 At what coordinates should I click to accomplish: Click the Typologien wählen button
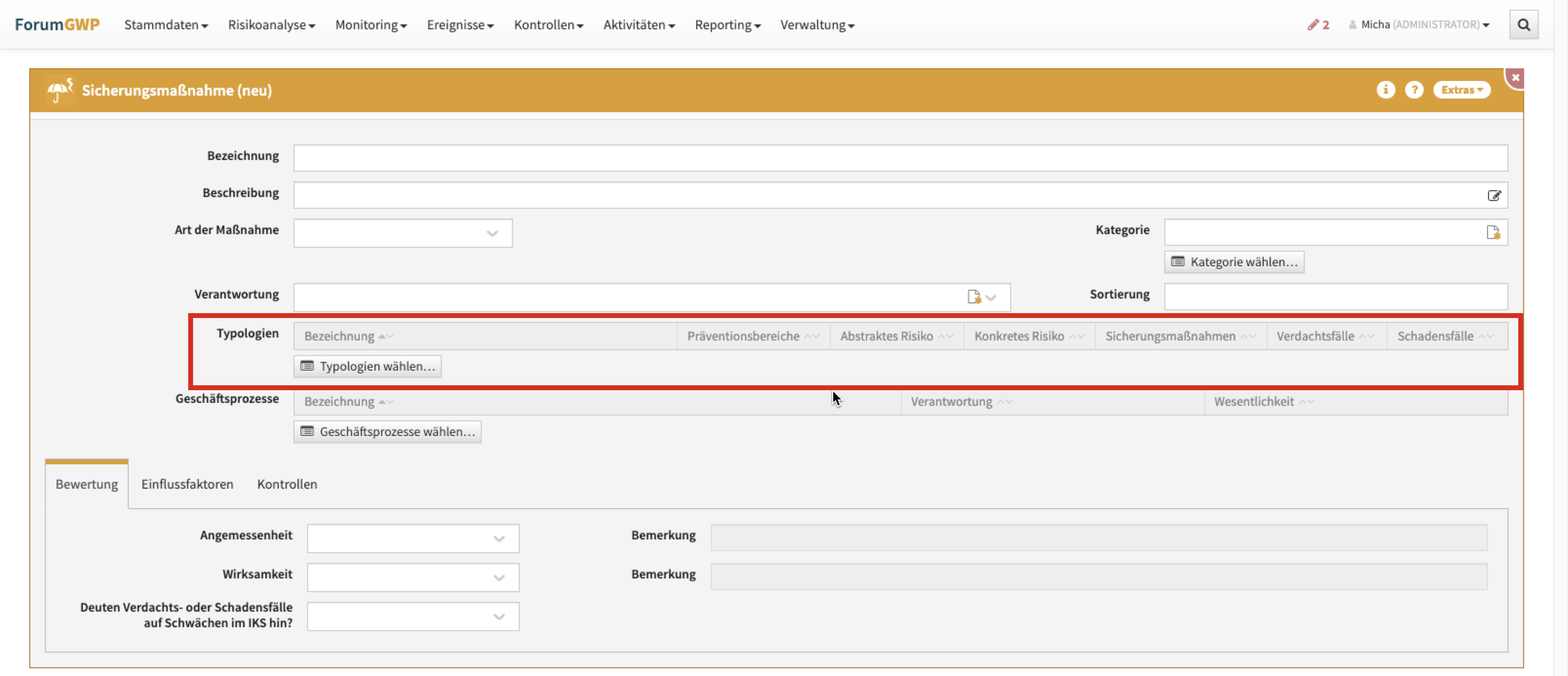[368, 367]
